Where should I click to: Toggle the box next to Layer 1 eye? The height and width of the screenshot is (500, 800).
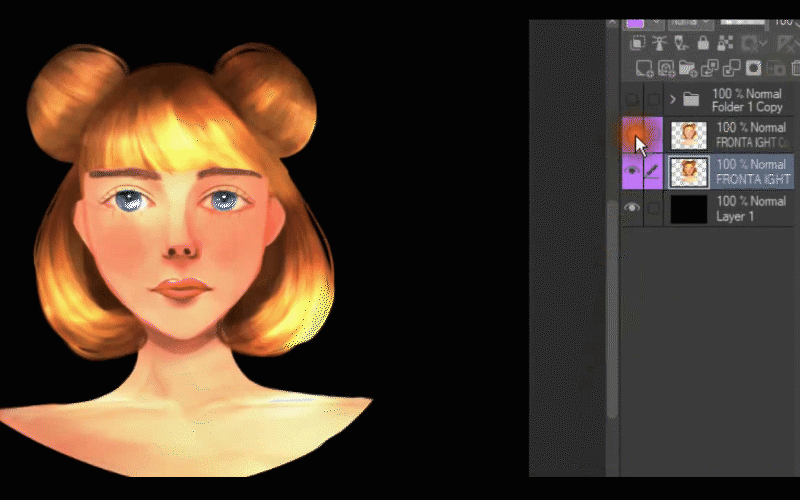[653, 208]
